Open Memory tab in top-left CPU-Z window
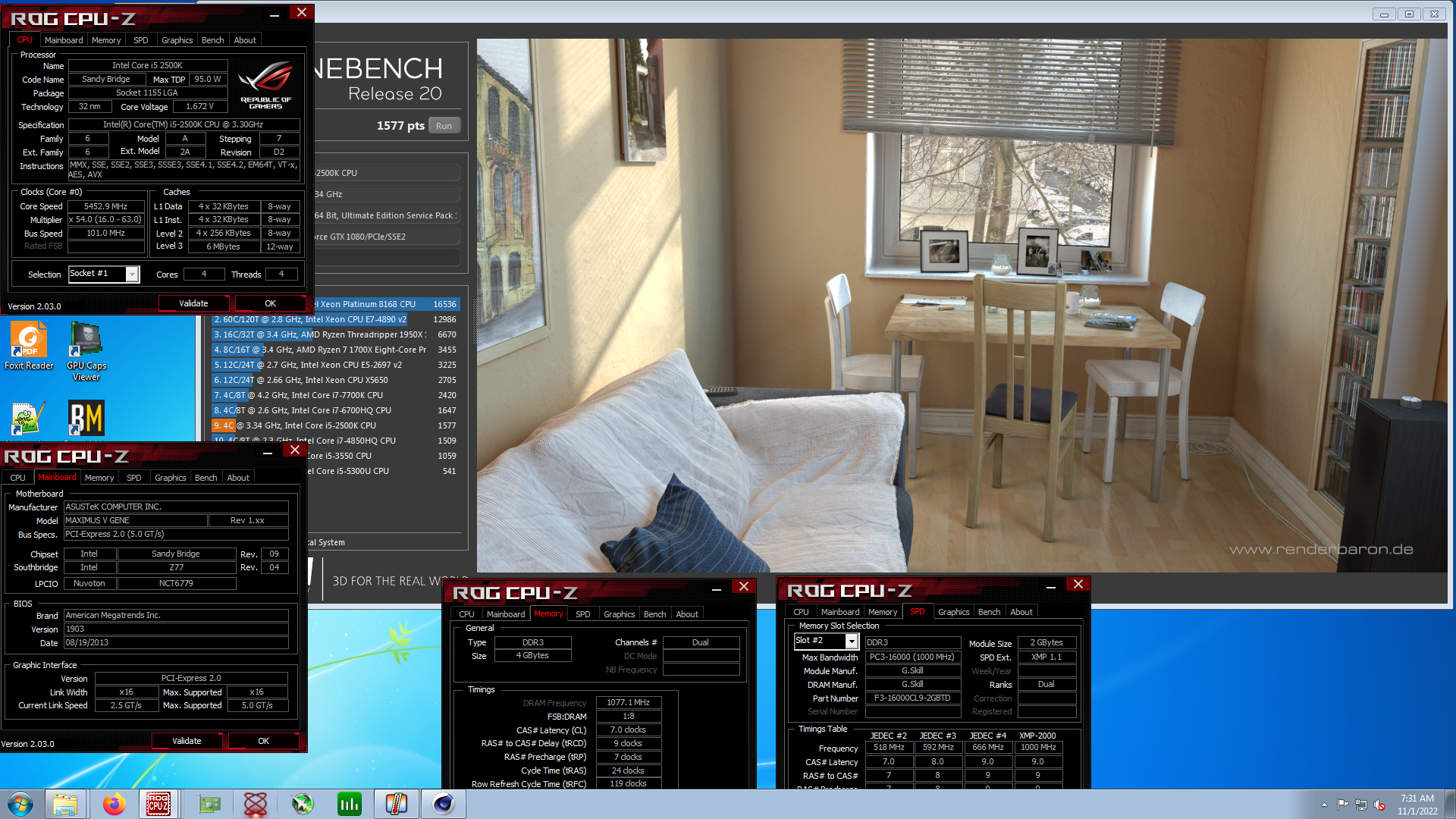 coord(106,40)
